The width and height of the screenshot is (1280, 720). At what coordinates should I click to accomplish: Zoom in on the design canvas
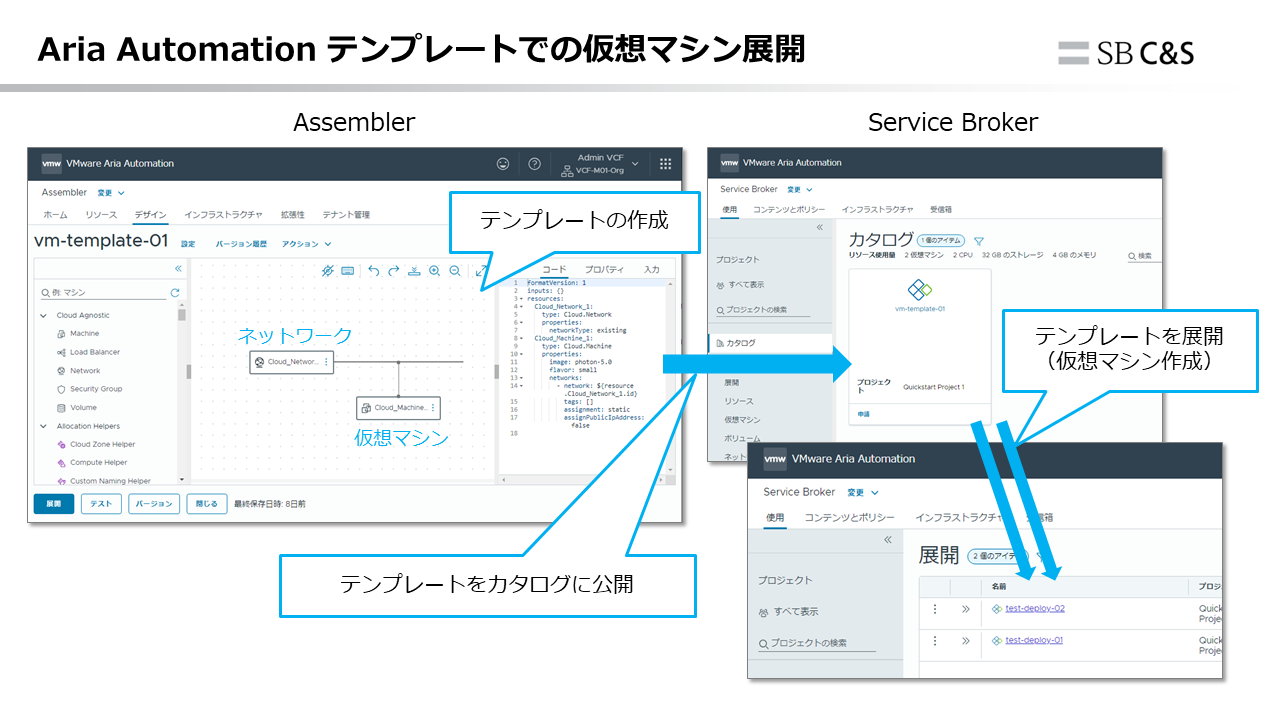point(435,271)
